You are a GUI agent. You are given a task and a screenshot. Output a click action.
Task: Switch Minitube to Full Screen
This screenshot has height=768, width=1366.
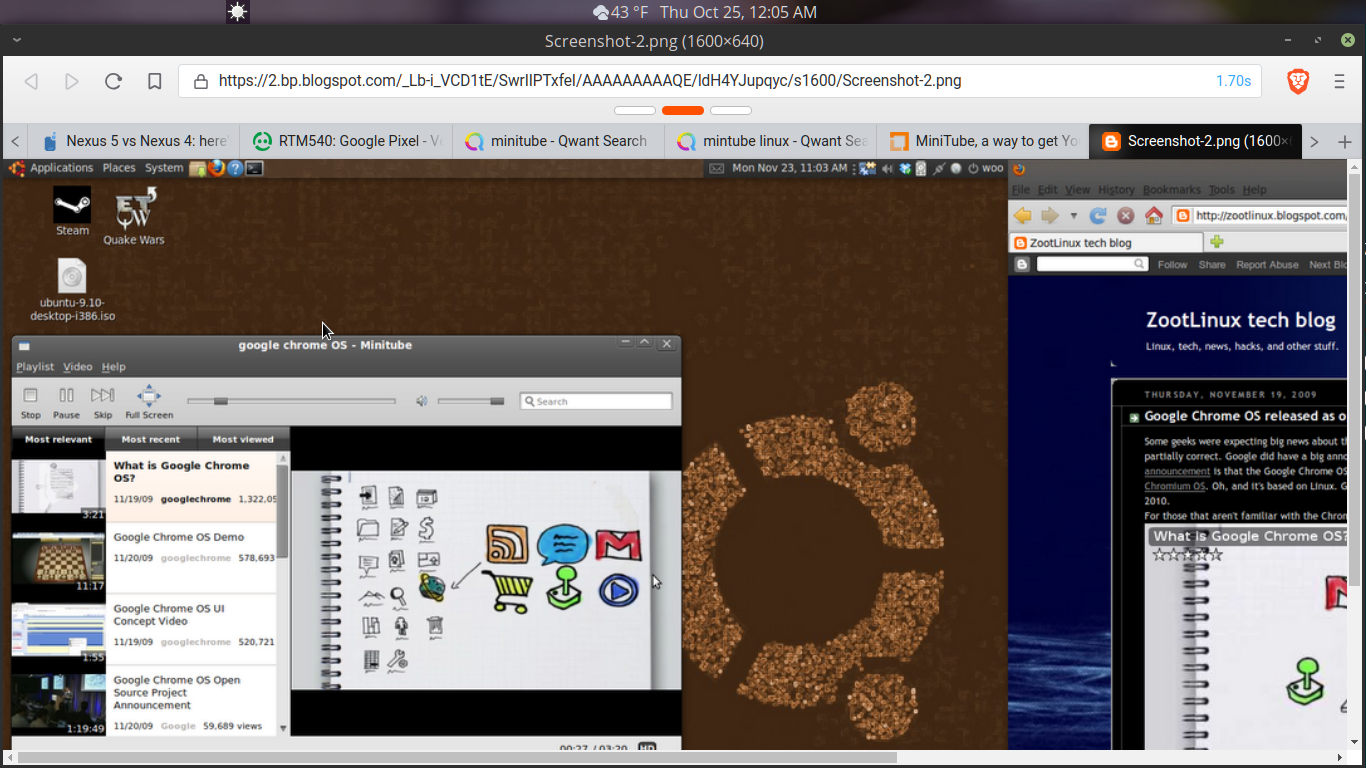point(149,402)
